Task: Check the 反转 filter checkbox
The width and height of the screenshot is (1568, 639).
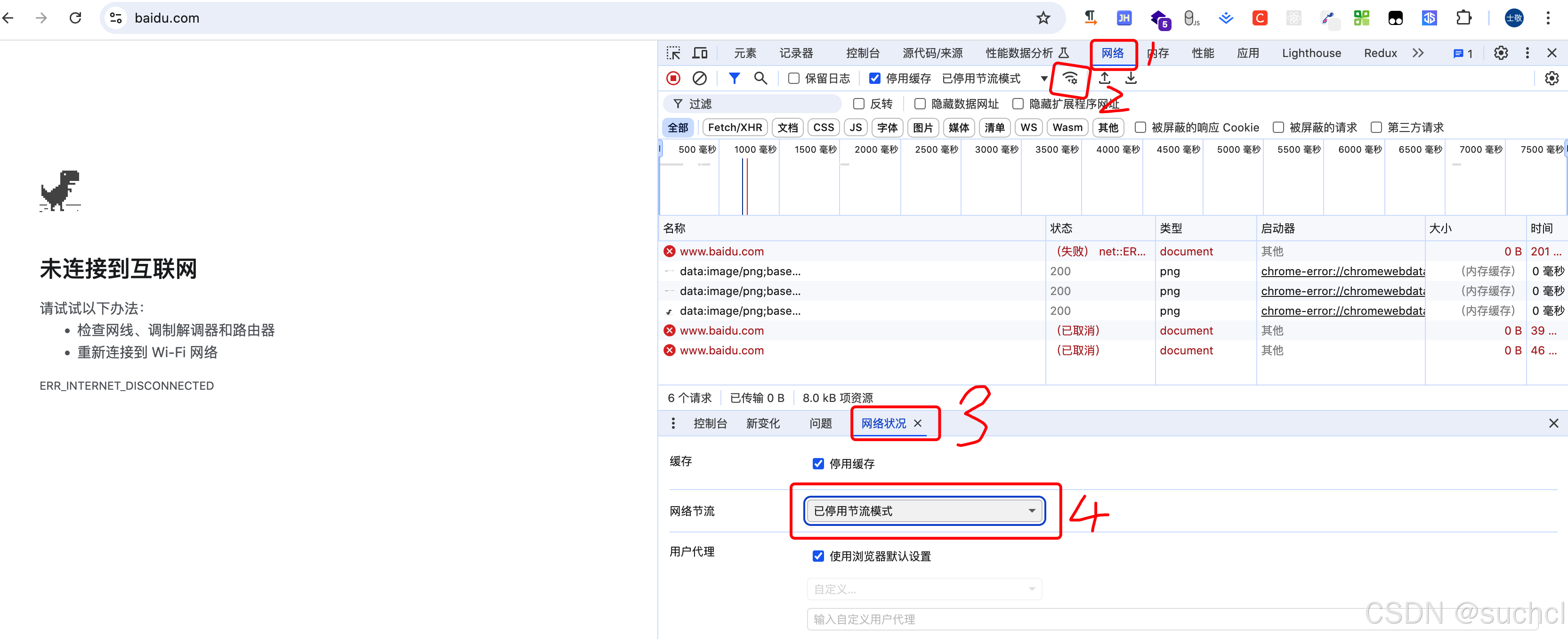Action: (x=859, y=104)
